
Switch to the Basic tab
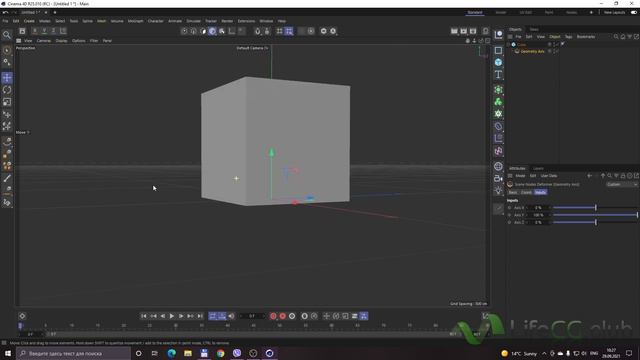[513, 192]
